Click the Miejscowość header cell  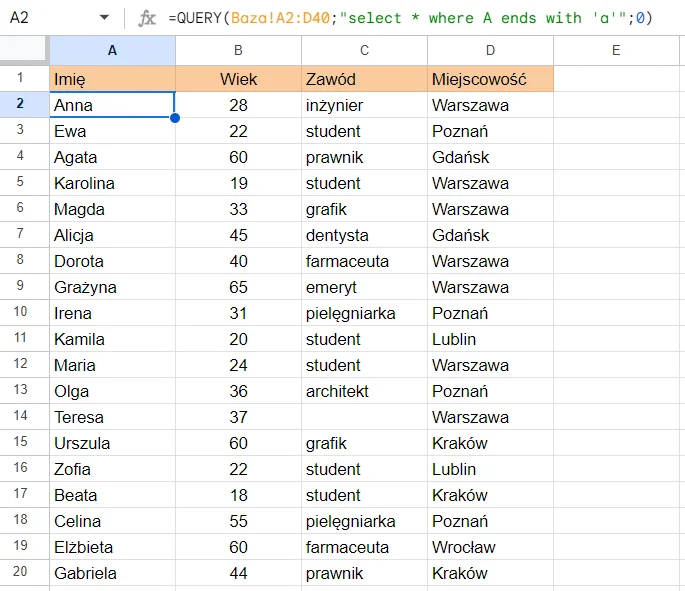pos(490,79)
